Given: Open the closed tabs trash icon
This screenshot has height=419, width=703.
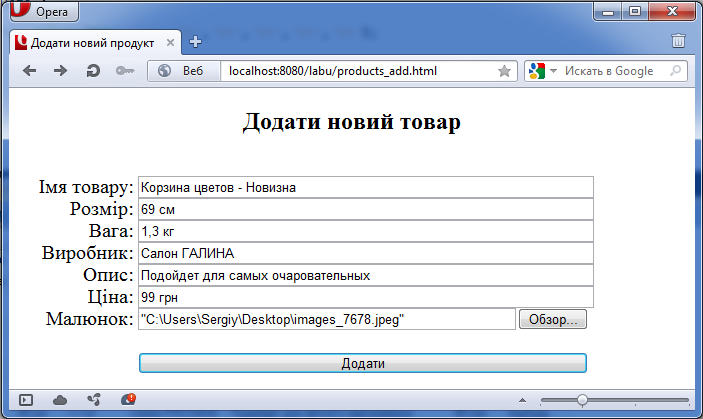Looking at the screenshot, I should 678,41.
